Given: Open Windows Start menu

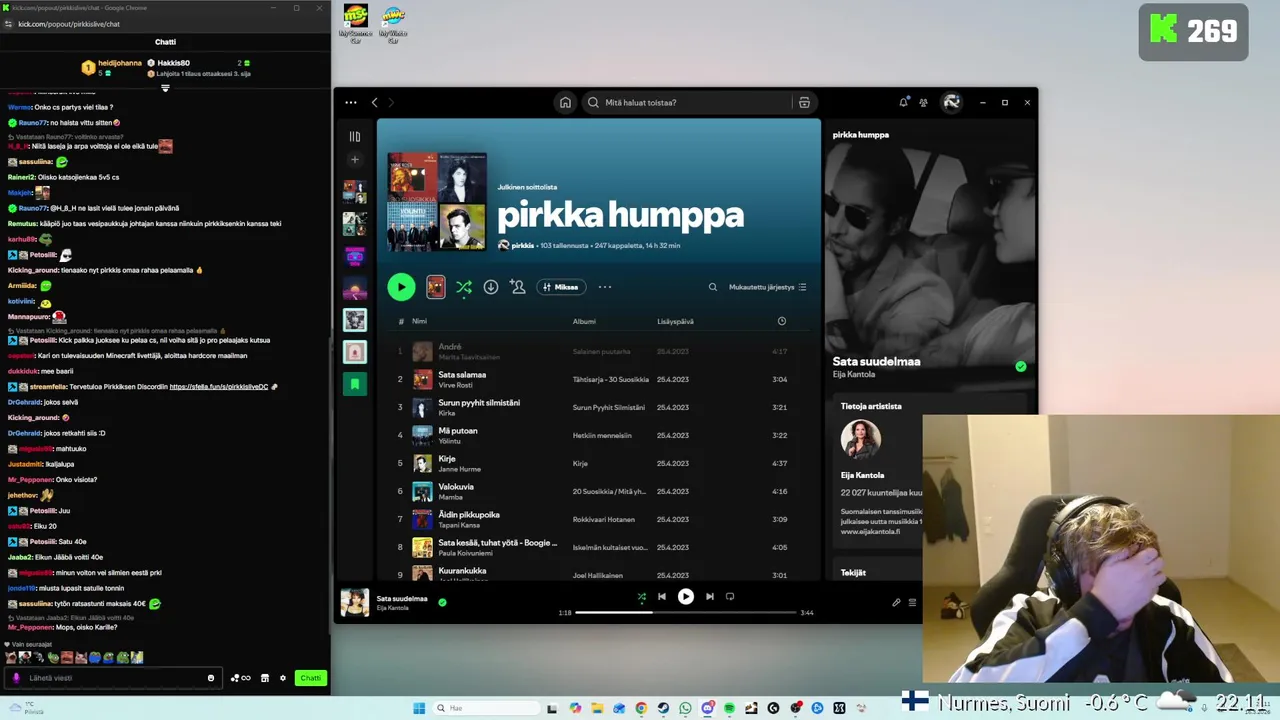Looking at the screenshot, I should click(419, 708).
